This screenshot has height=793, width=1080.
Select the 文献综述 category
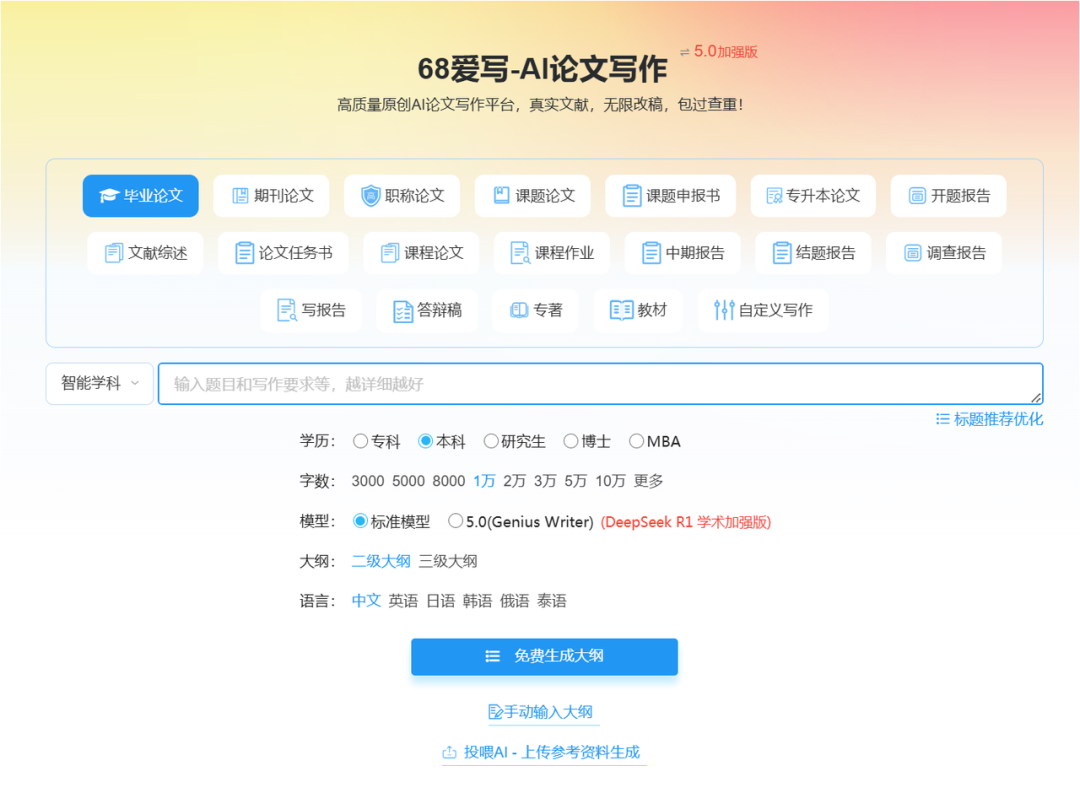(145, 253)
